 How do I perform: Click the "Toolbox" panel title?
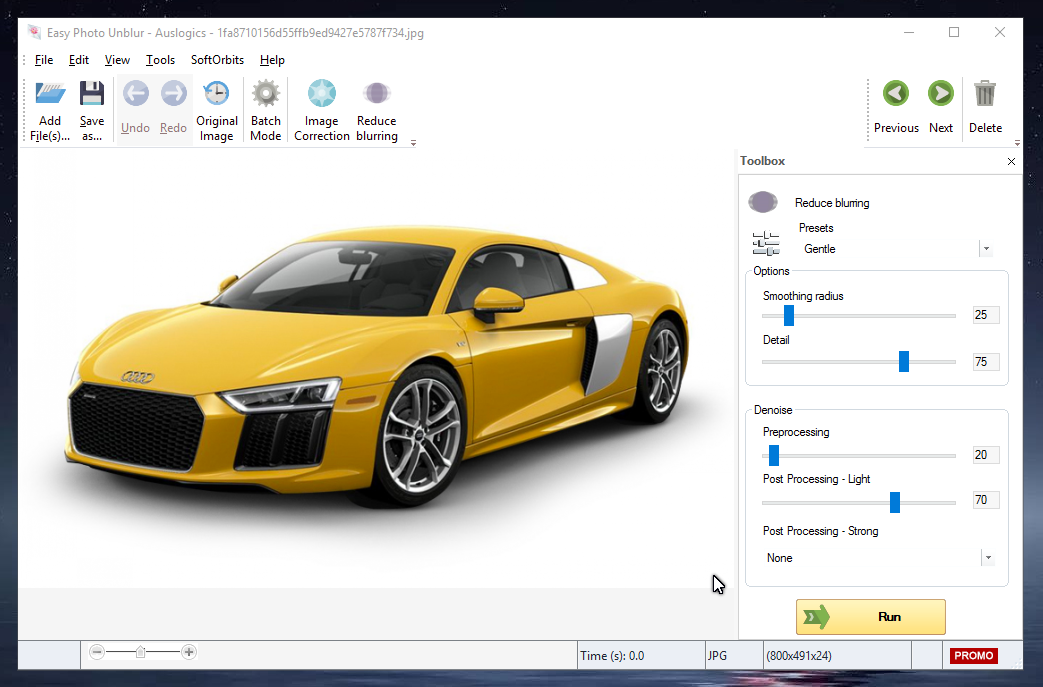click(x=762, y=161)
